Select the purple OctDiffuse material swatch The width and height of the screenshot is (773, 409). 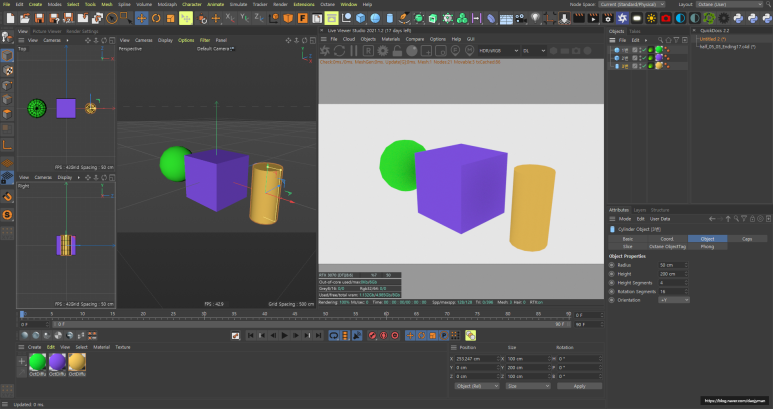point(57,362)
